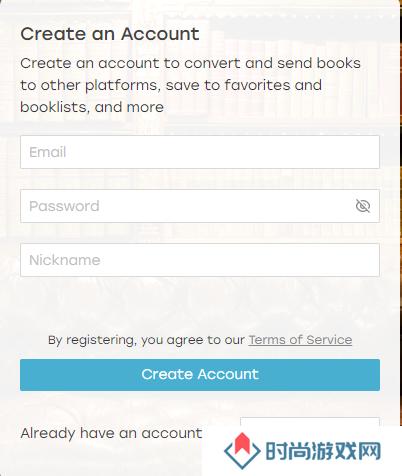The height and width of the screenshot is (476, 402).
Task: Toggle password visibility with the crossed-eye icon
Action: pyautogui.click(x=363, y=206)
